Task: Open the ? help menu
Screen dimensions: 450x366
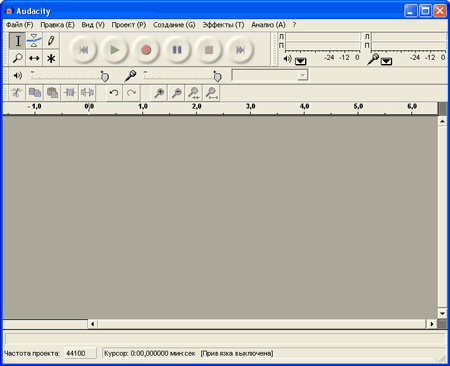Action: 294,25
